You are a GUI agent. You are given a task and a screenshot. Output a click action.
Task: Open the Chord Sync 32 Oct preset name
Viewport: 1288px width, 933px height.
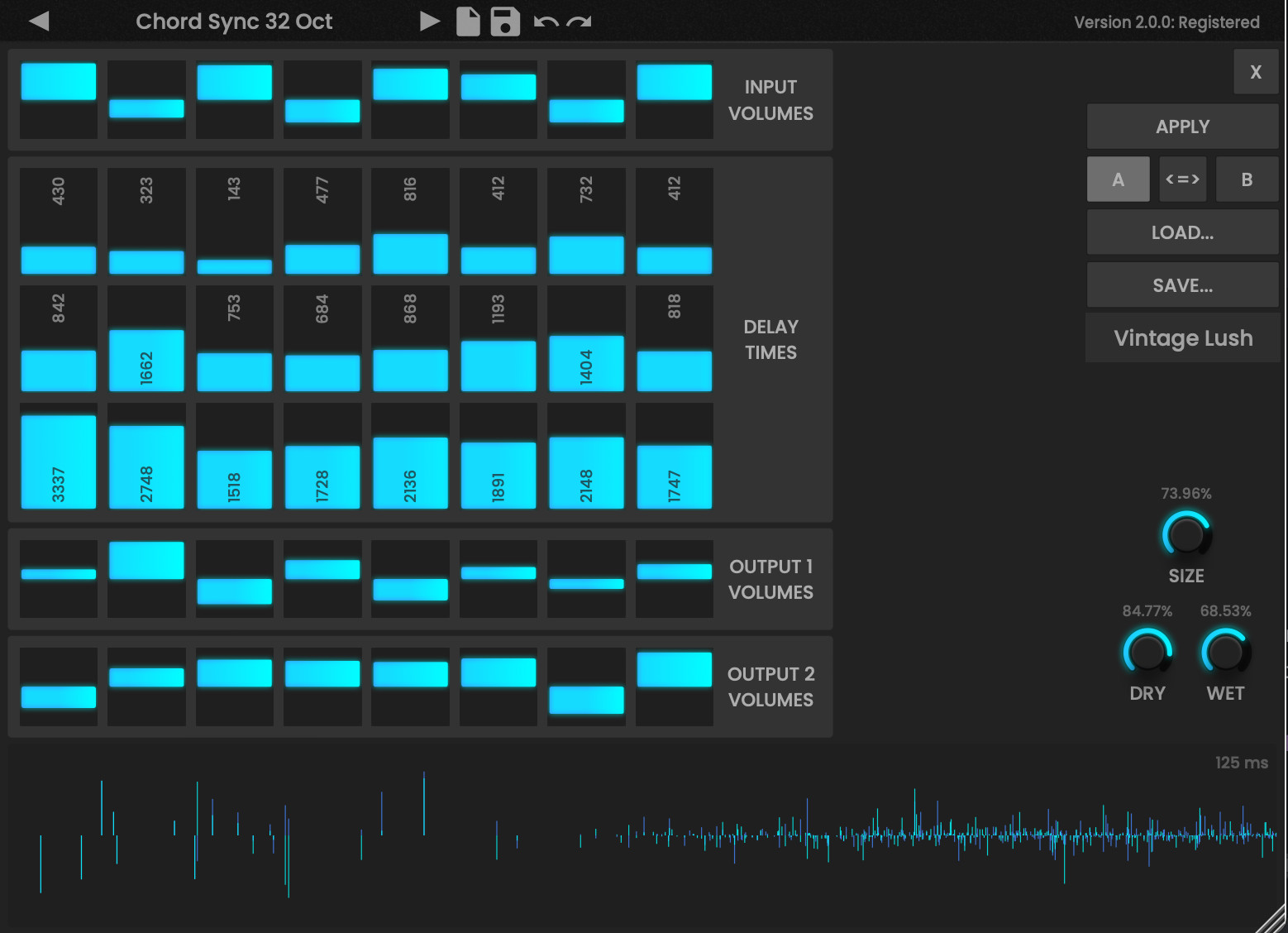tap(234, 22)
